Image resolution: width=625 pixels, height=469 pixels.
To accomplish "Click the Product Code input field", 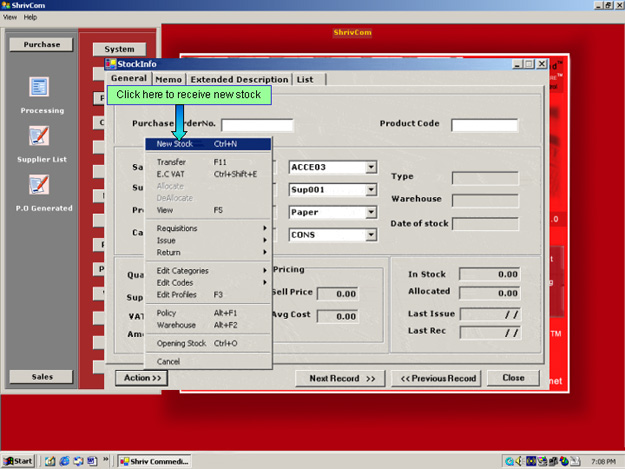I will pyautogui.click(x=484, y=126).
